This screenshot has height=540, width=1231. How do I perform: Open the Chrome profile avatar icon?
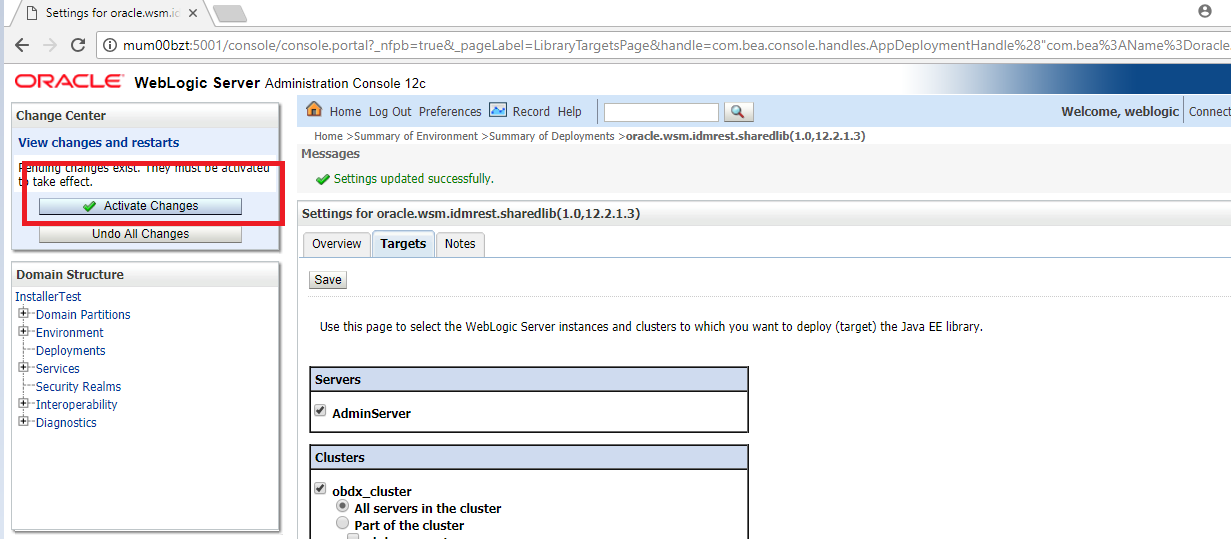(1205, 11)
